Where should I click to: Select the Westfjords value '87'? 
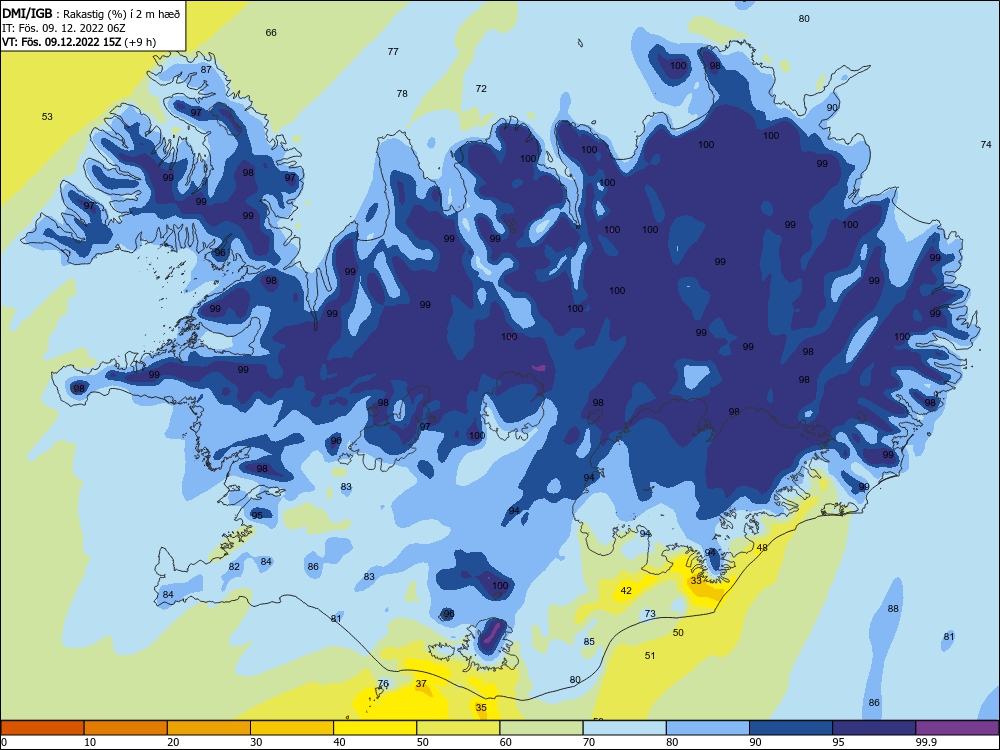point(206,70)
